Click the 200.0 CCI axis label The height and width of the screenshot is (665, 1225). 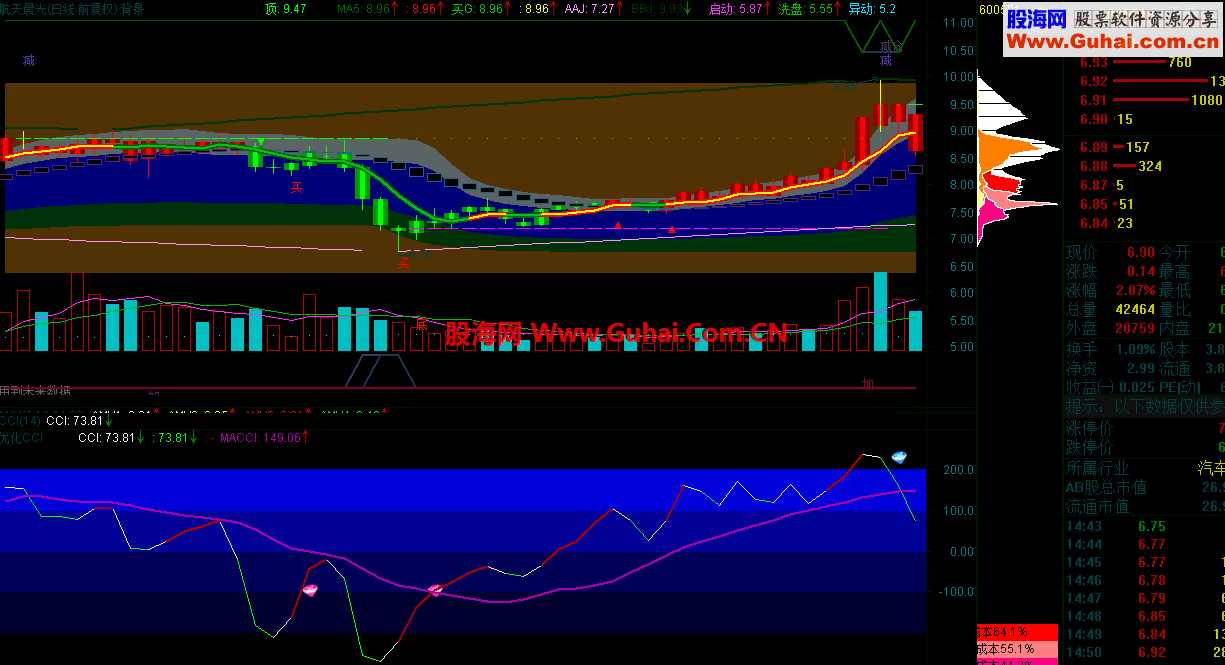[x=959, y=469]
